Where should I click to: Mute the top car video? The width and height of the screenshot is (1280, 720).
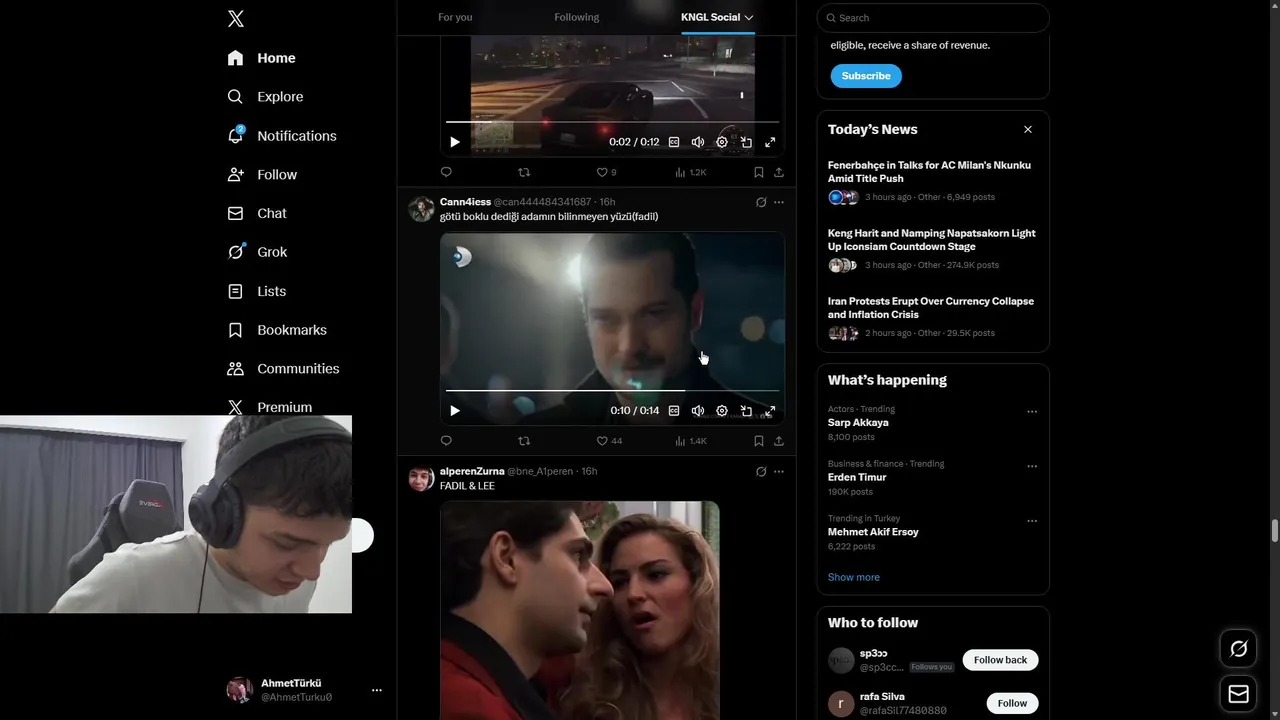point(698,142)
